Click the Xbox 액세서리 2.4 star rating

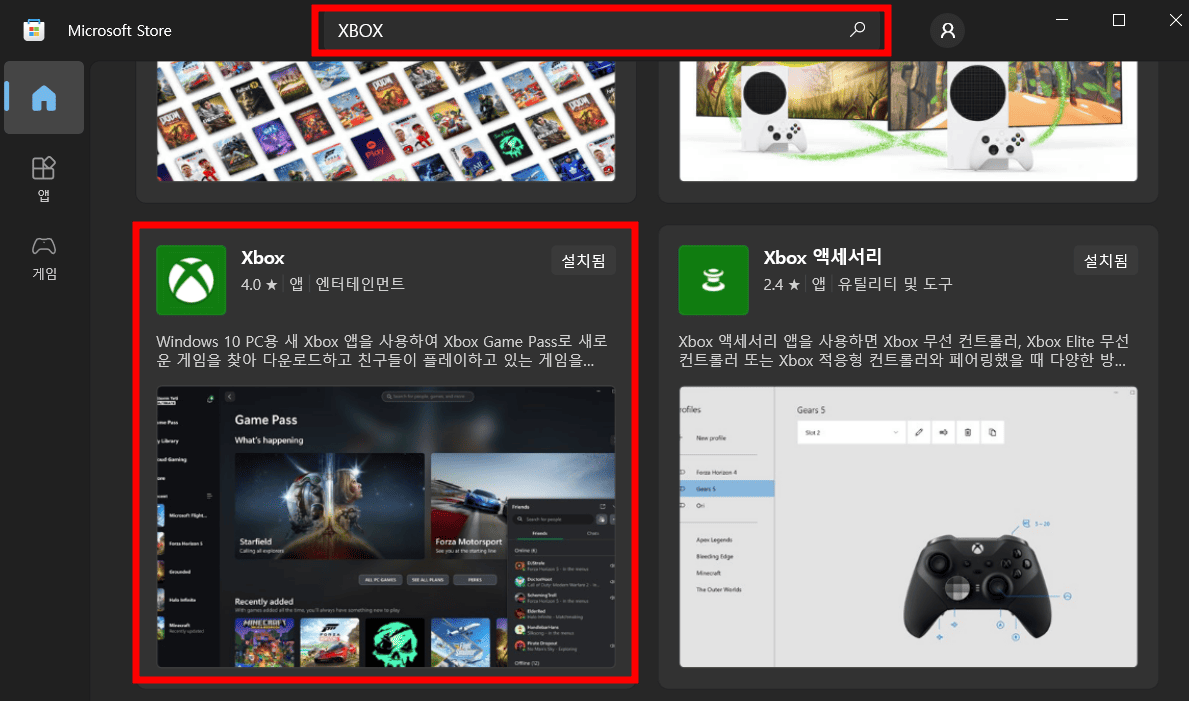click(x=782, y=284)
